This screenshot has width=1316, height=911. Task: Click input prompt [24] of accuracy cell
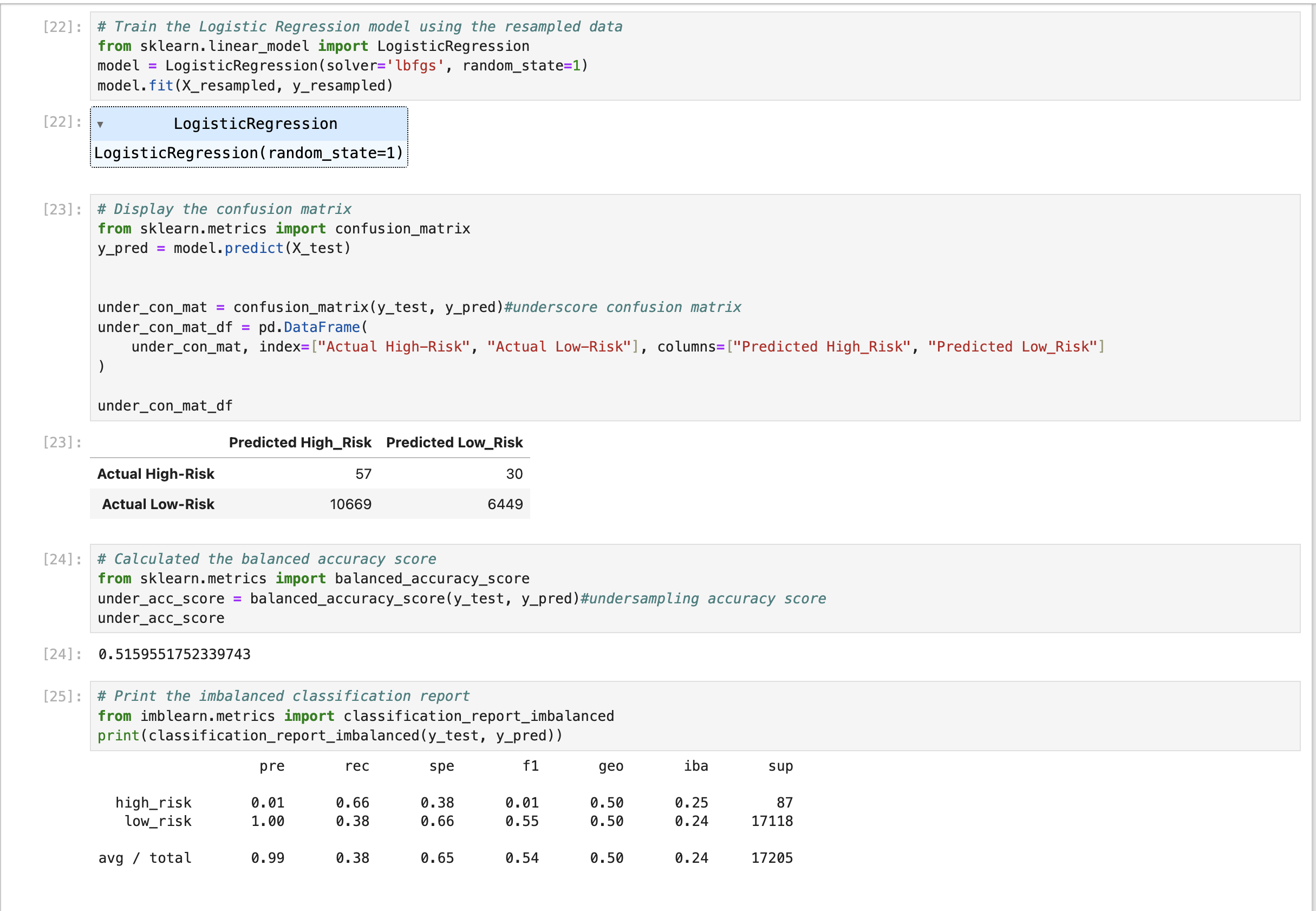[x=63, y=559]
